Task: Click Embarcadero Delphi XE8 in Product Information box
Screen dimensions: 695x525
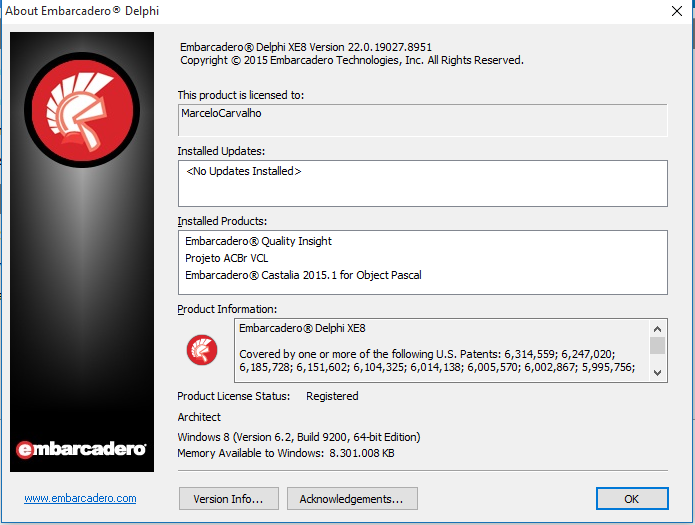Action: point(302,329)
